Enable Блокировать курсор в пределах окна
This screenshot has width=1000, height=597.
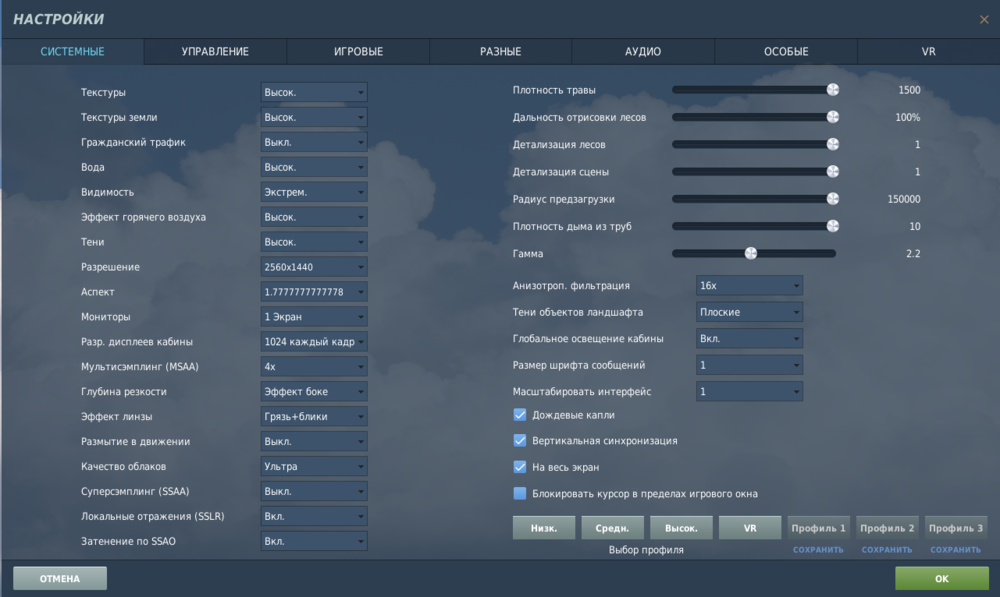[520, 493]
